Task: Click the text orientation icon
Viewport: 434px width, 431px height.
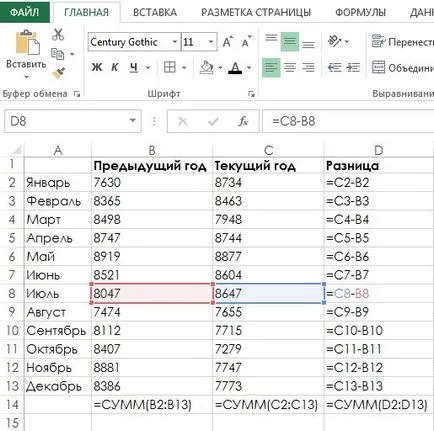Action: coord(334,41)
